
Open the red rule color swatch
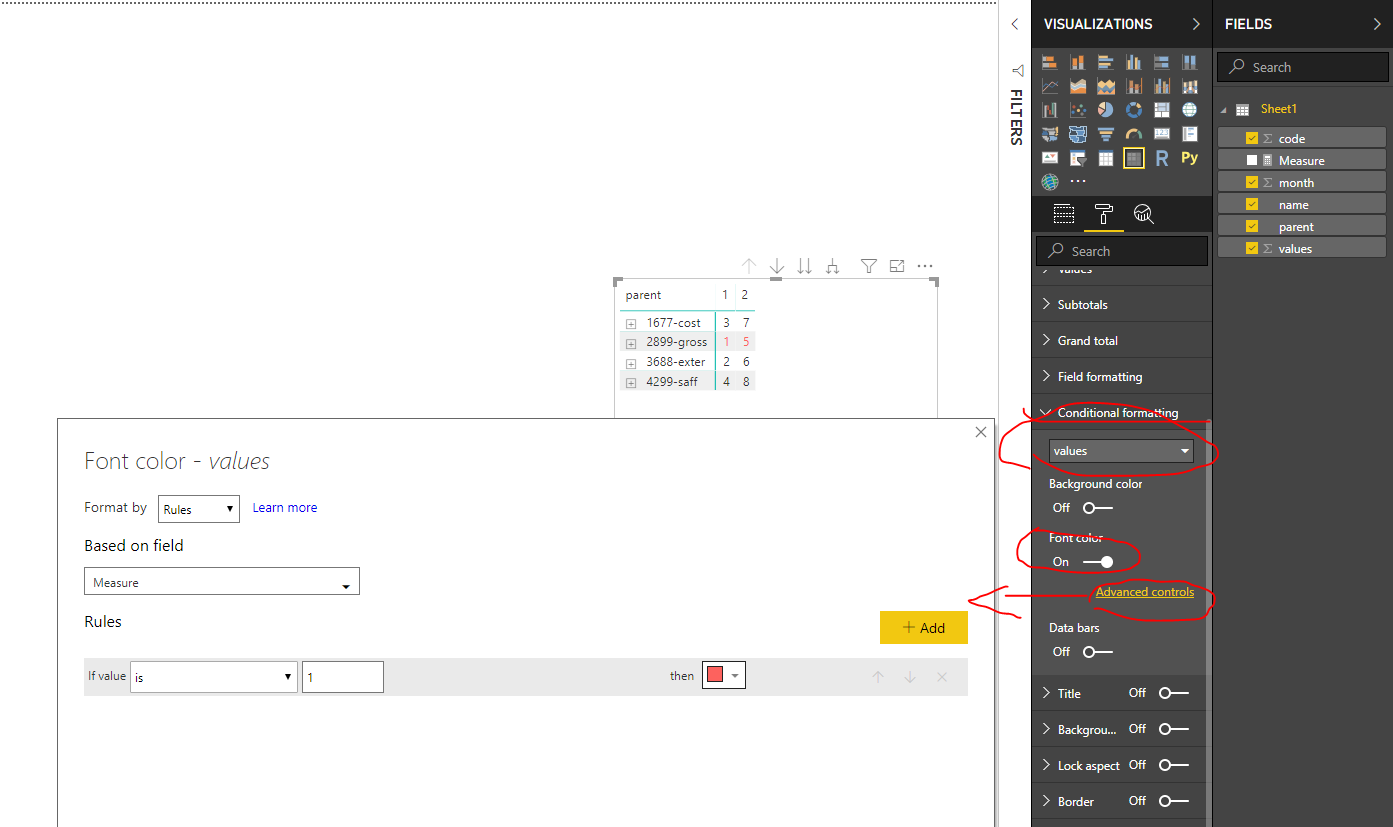(x=724, y=676)
